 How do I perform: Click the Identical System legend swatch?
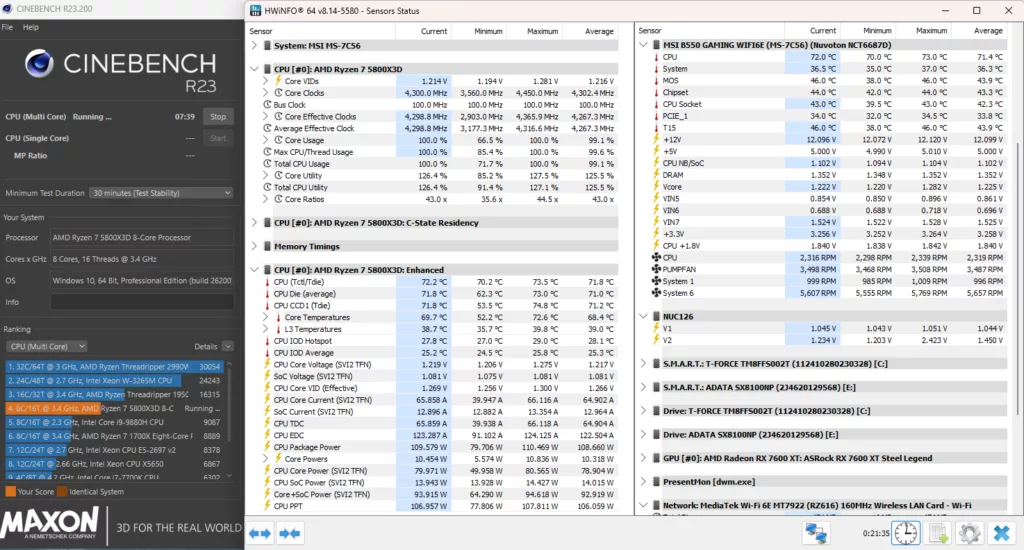(62, 492)
